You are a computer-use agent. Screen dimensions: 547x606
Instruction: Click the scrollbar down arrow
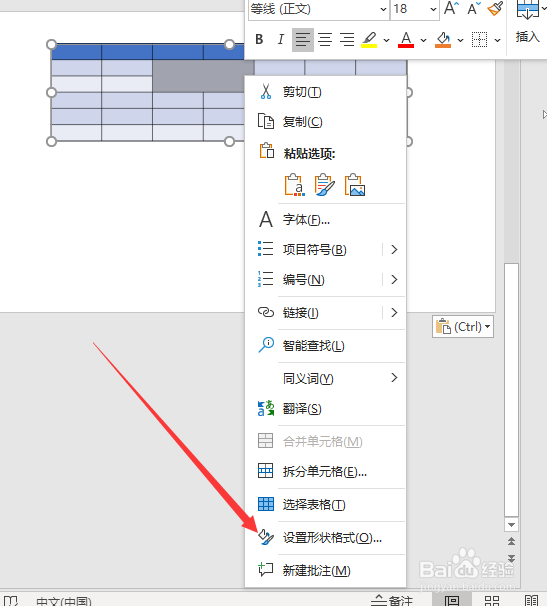pyautogui.click(x=511, y=525)
